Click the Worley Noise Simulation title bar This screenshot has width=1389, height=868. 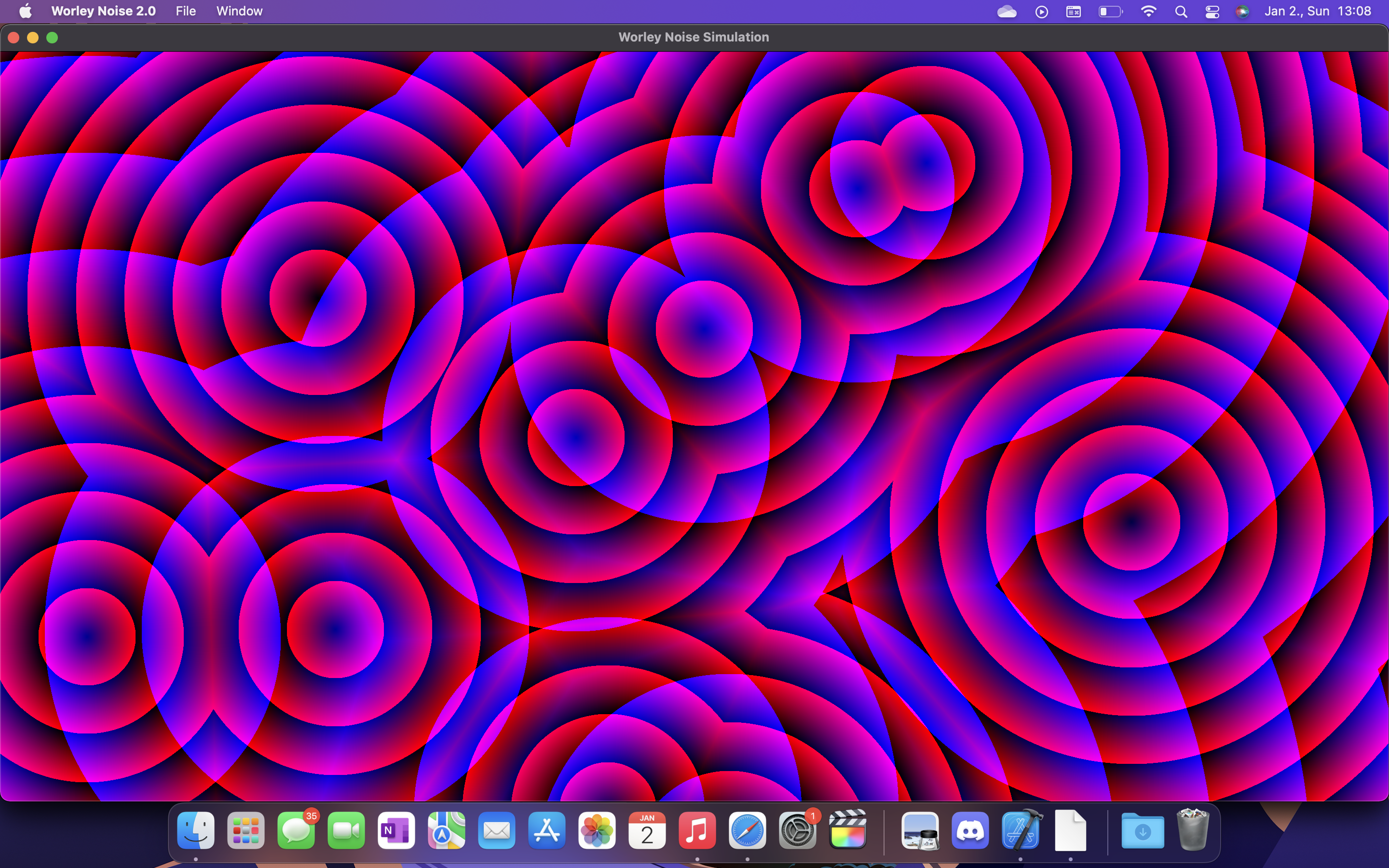click(694, 37)
